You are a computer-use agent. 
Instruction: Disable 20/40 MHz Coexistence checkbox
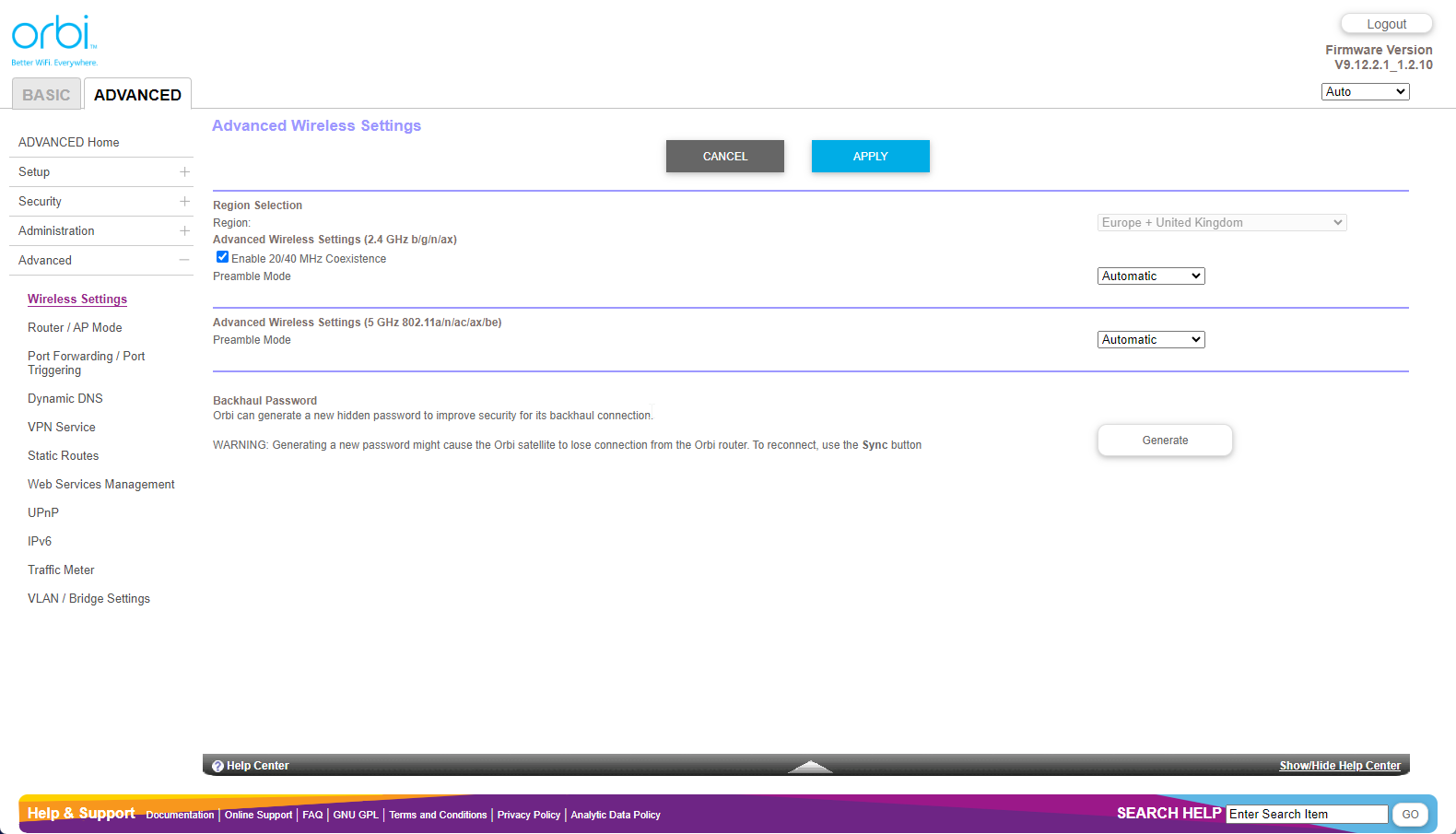(222, 258)
